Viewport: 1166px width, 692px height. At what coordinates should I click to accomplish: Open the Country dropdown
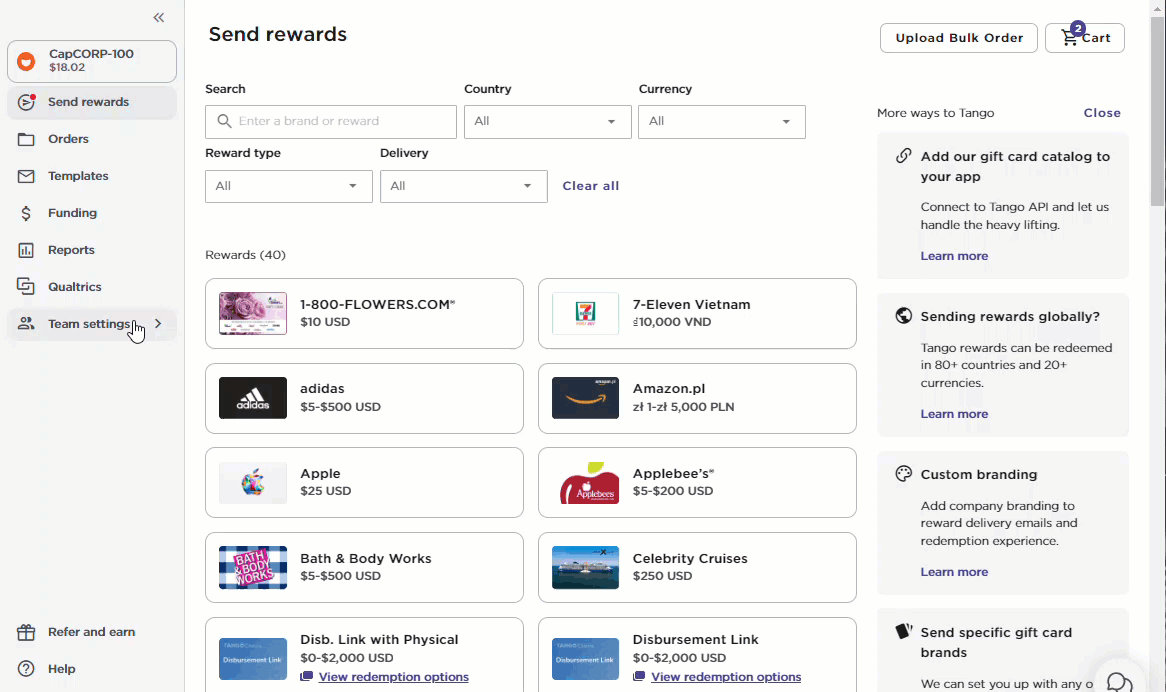pos(547,122)
